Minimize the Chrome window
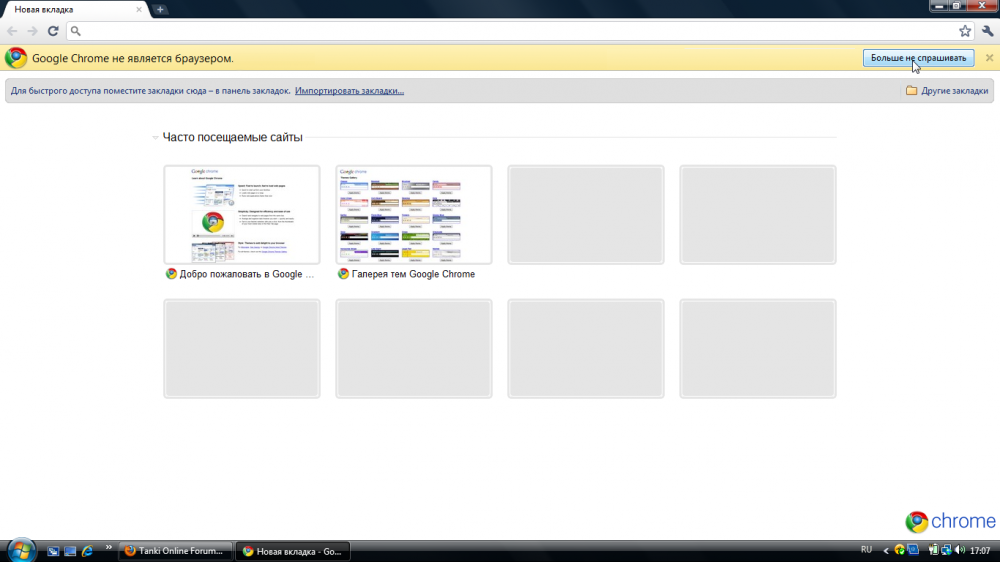The height and width of the screenshot is (562, 1000). (x=939, y=5)
